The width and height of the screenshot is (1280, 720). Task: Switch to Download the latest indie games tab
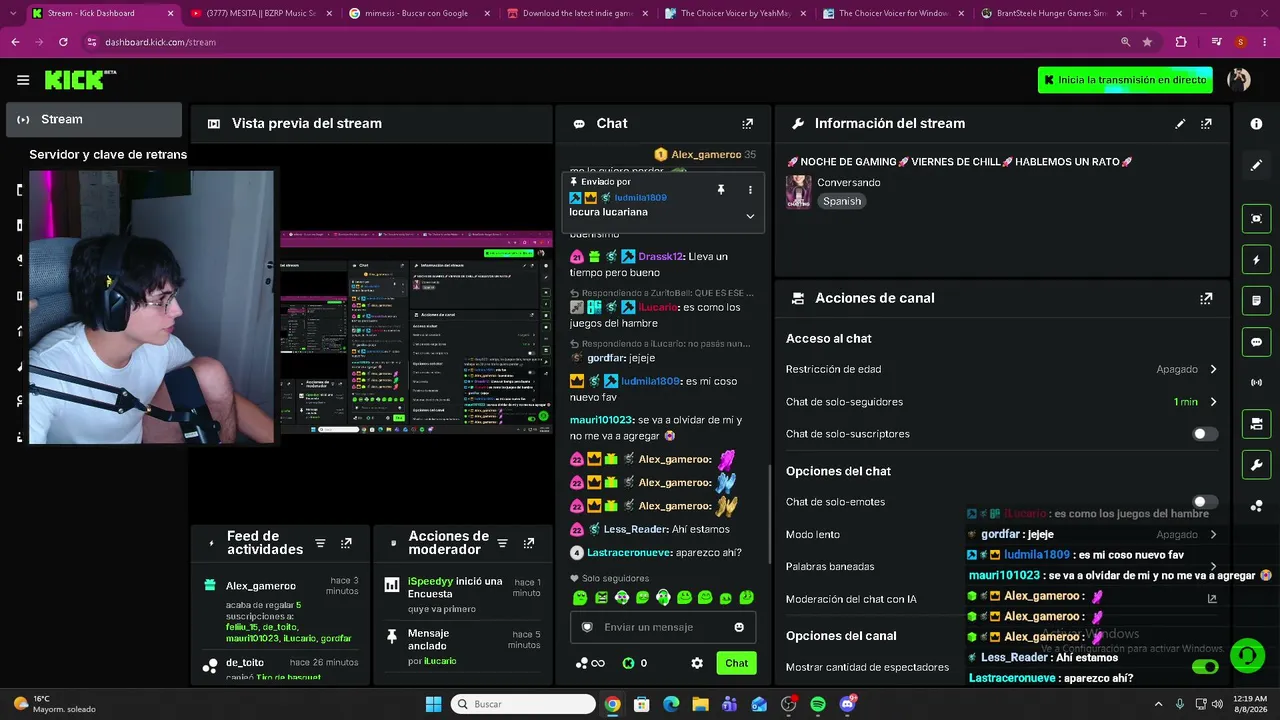click(x=576, y=13)
